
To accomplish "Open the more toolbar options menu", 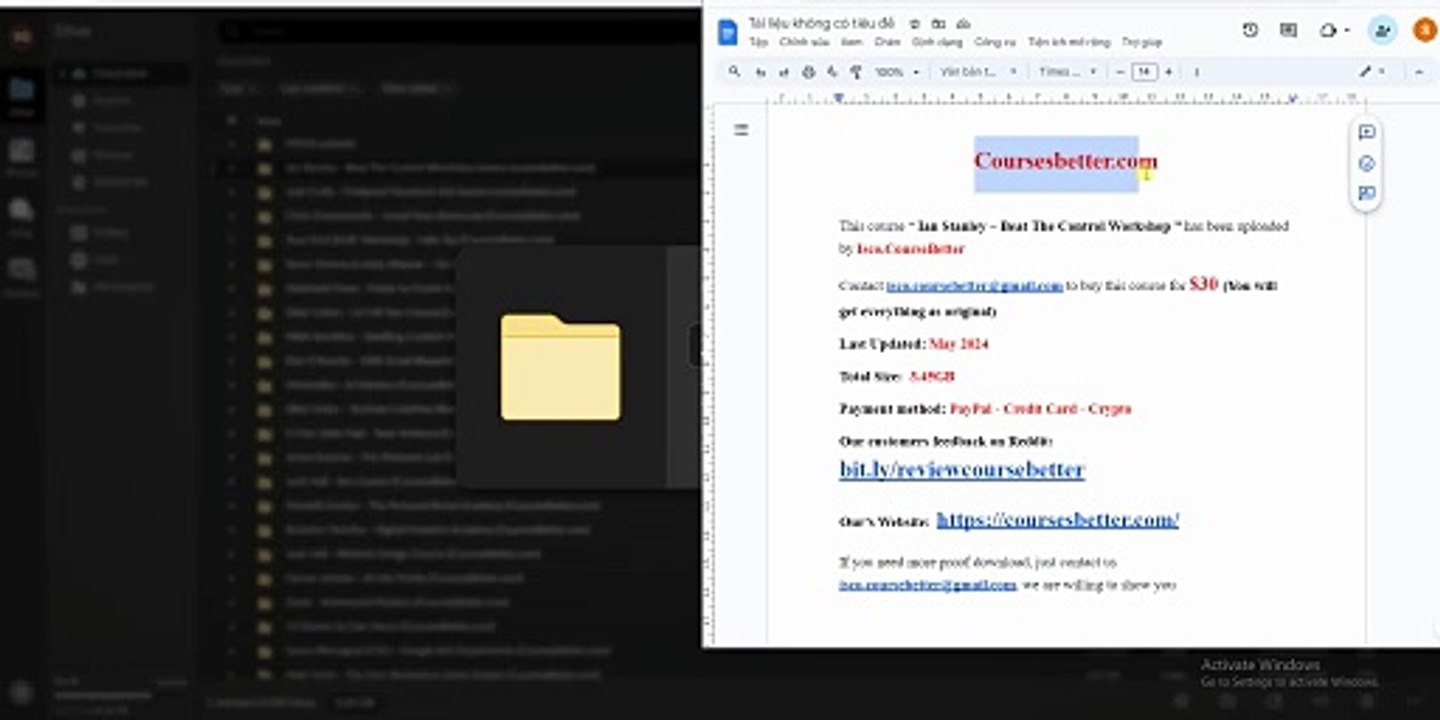I will point(1196,72).
